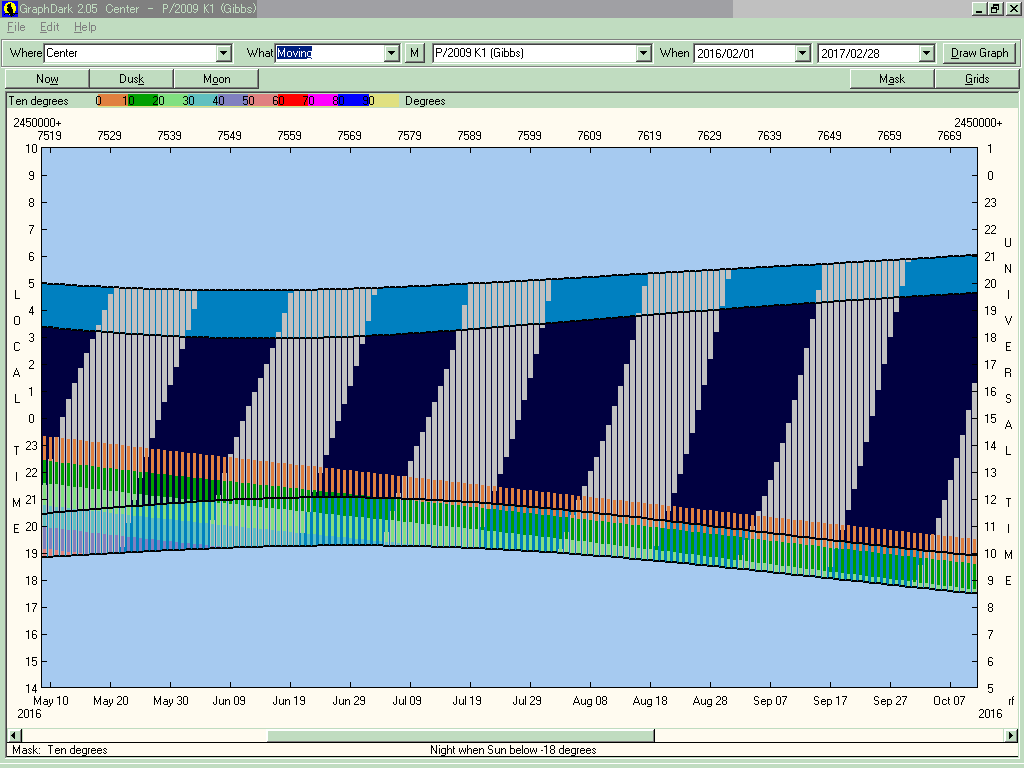Screen dimensions: 1024x768
Task: Expand the start date 2016/02/01 dropdown
Action: [803, 54]
